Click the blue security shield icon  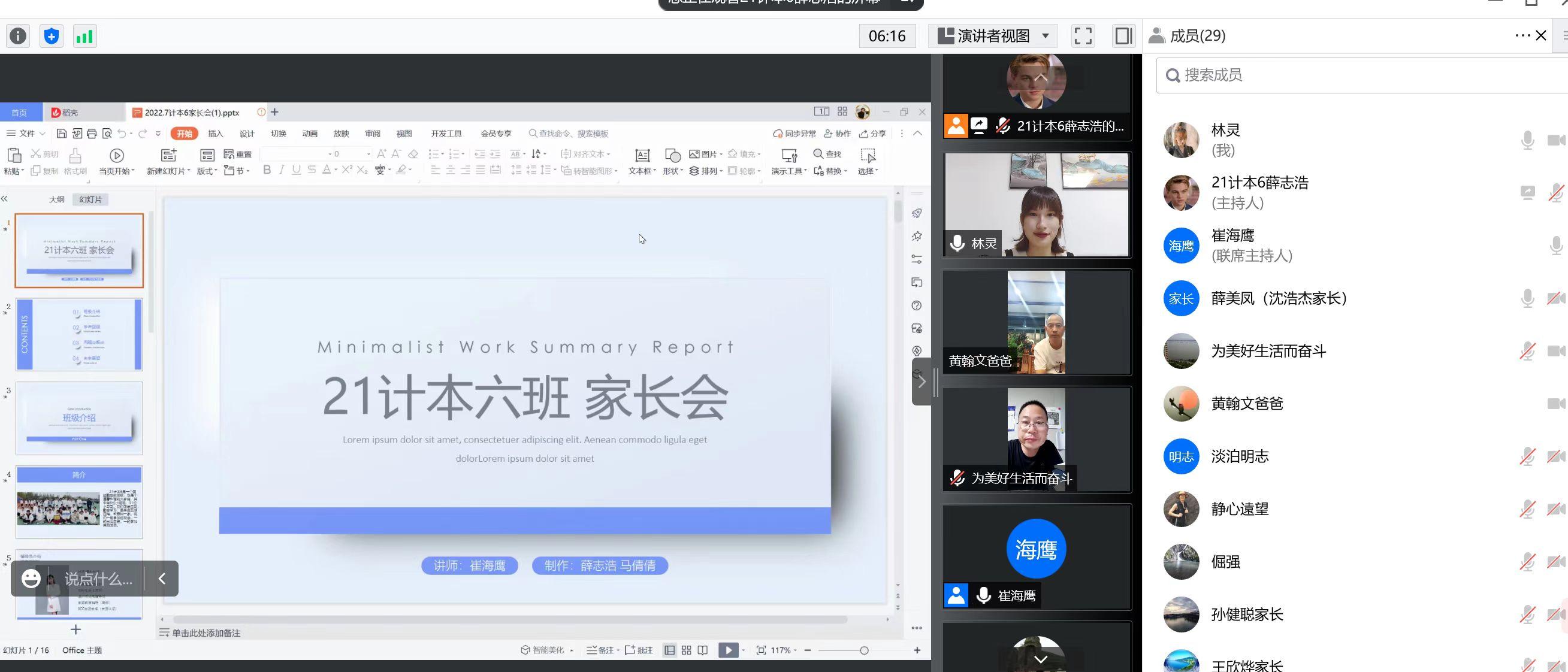click(52, 37)
